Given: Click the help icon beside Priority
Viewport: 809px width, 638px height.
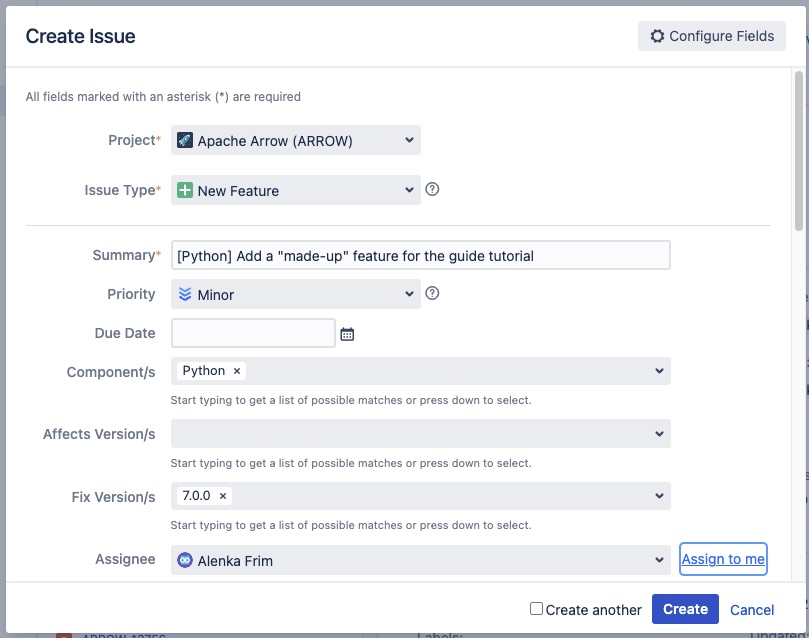Looking at the screenshot, I should (432, 293).
